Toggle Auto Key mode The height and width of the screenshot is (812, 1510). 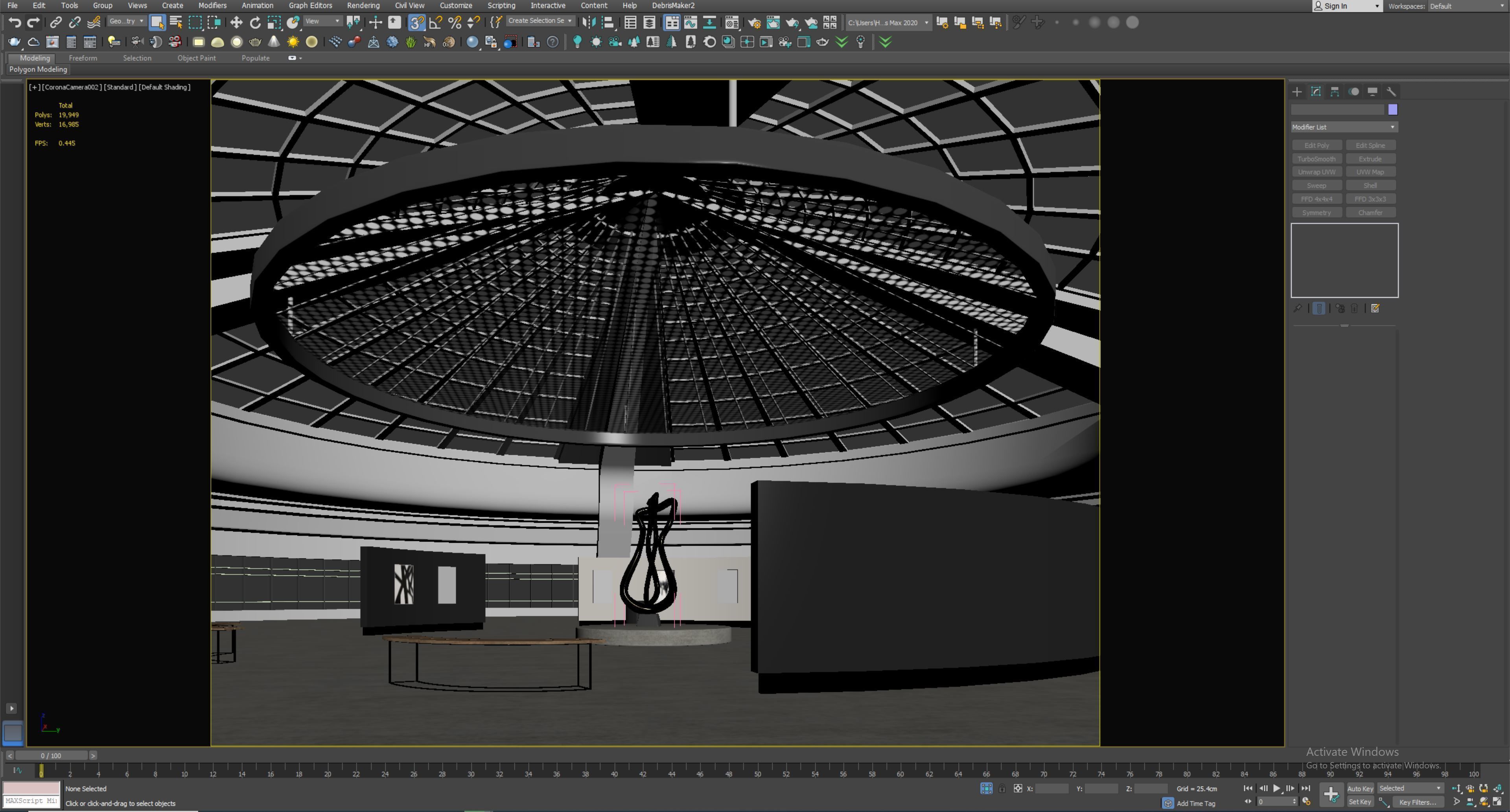[1360, 788]
